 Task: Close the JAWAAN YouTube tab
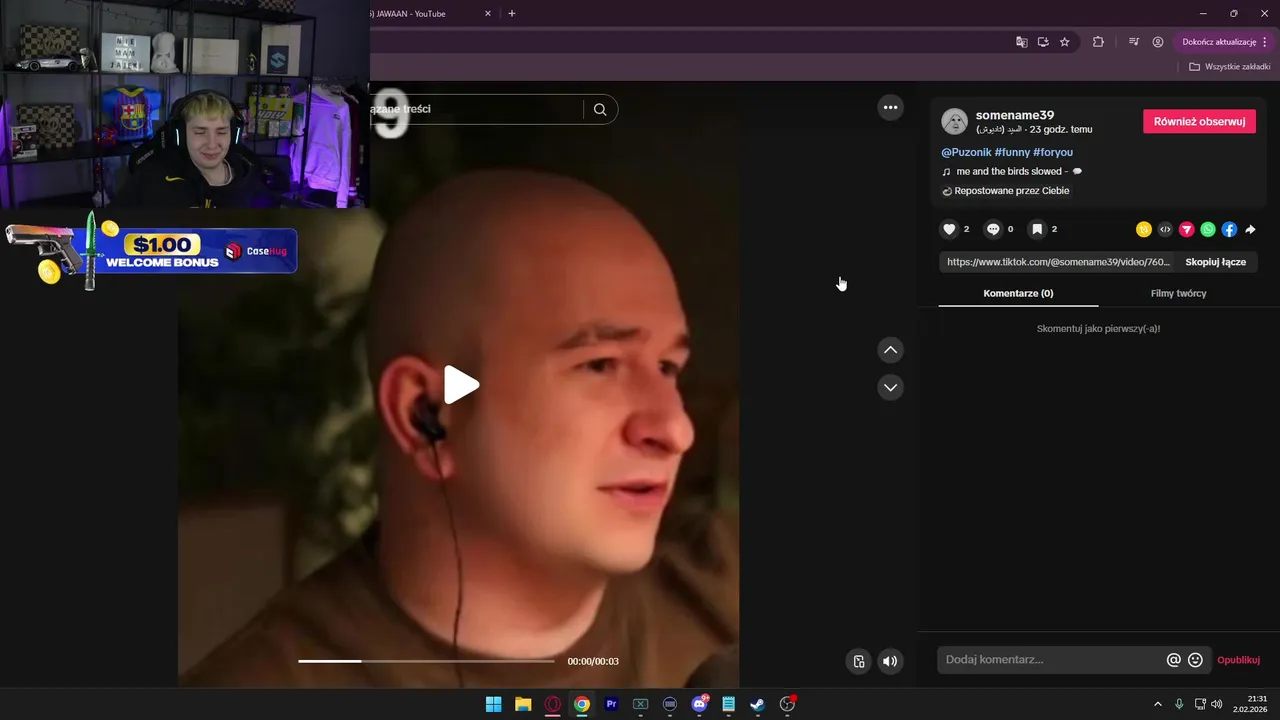click(x=488, y=13)
